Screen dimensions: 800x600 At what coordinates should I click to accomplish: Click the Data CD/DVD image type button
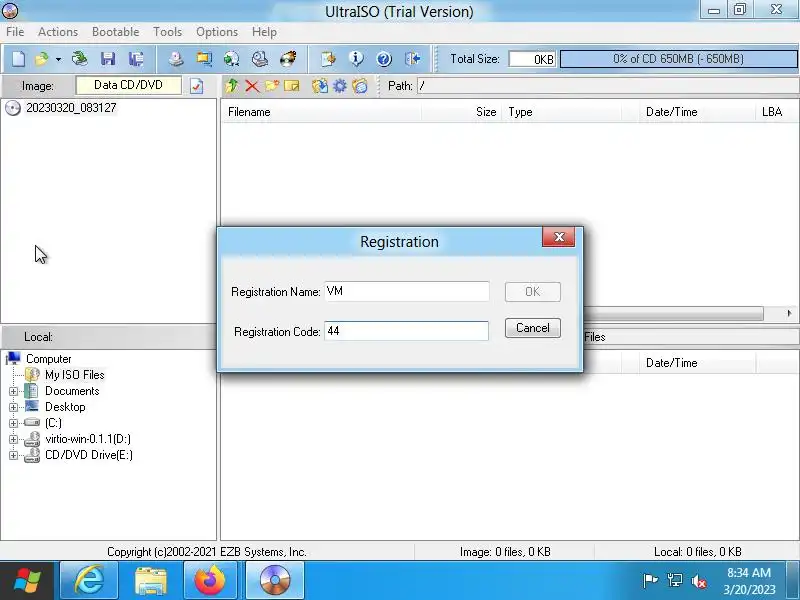click(x=128, y=85)
